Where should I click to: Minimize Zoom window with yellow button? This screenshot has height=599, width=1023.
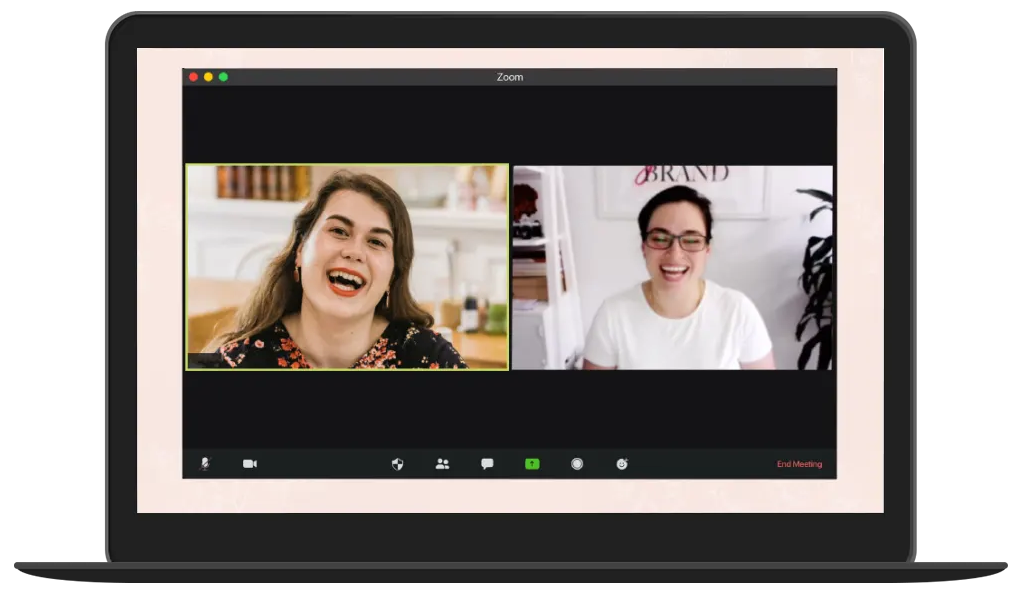coord(208,77)
